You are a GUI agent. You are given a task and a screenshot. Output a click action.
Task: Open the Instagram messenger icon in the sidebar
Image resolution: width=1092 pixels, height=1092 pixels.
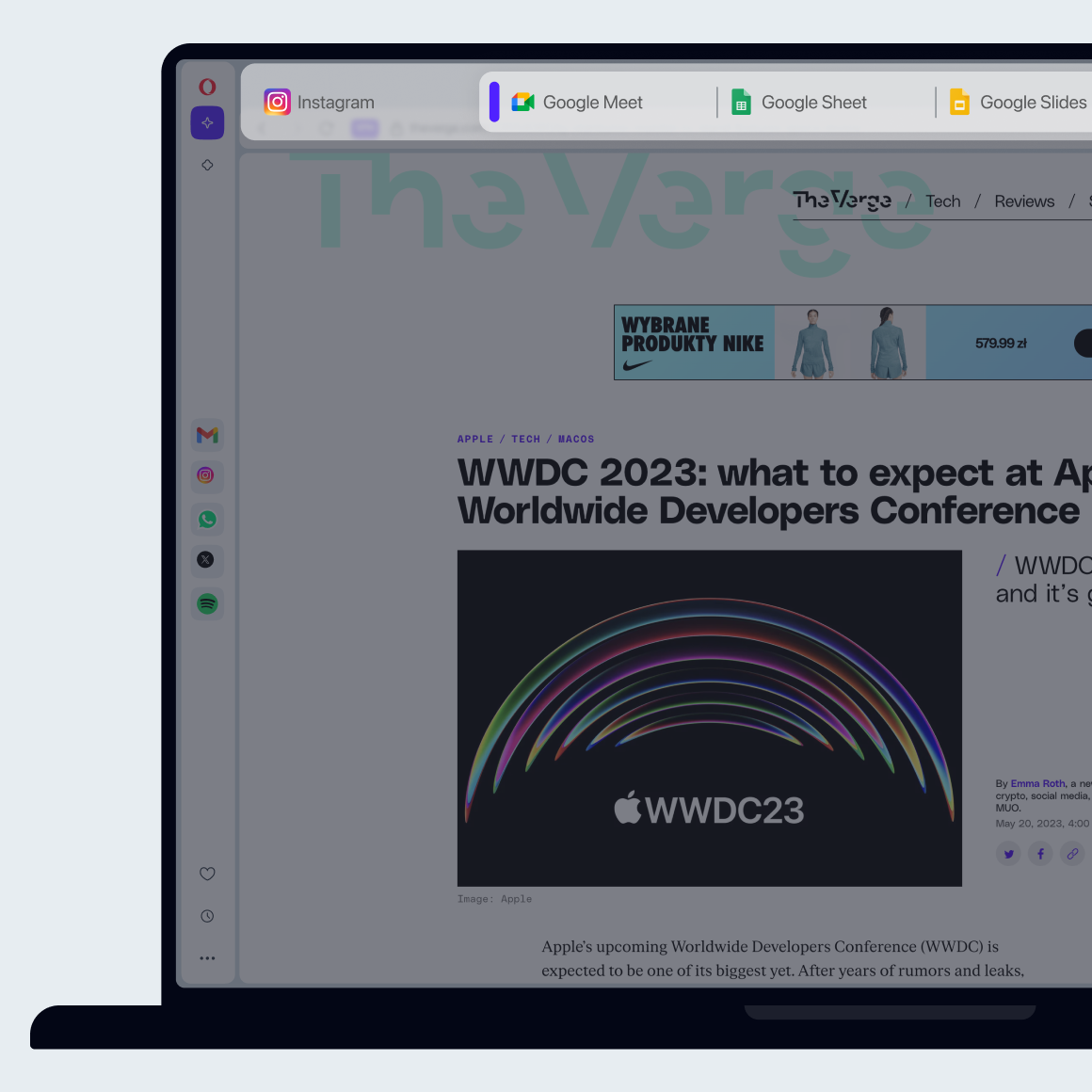coord(206,476)
